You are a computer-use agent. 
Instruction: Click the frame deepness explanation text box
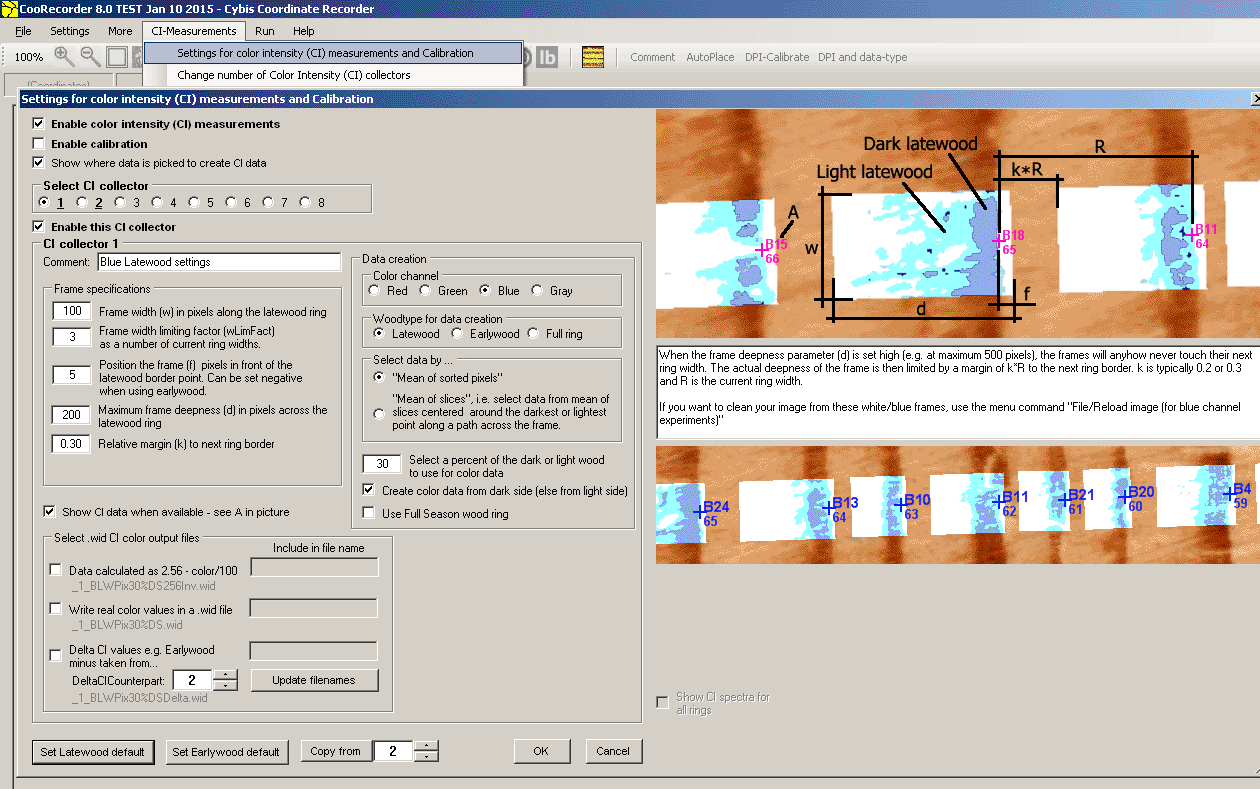(x=958, y=392)
